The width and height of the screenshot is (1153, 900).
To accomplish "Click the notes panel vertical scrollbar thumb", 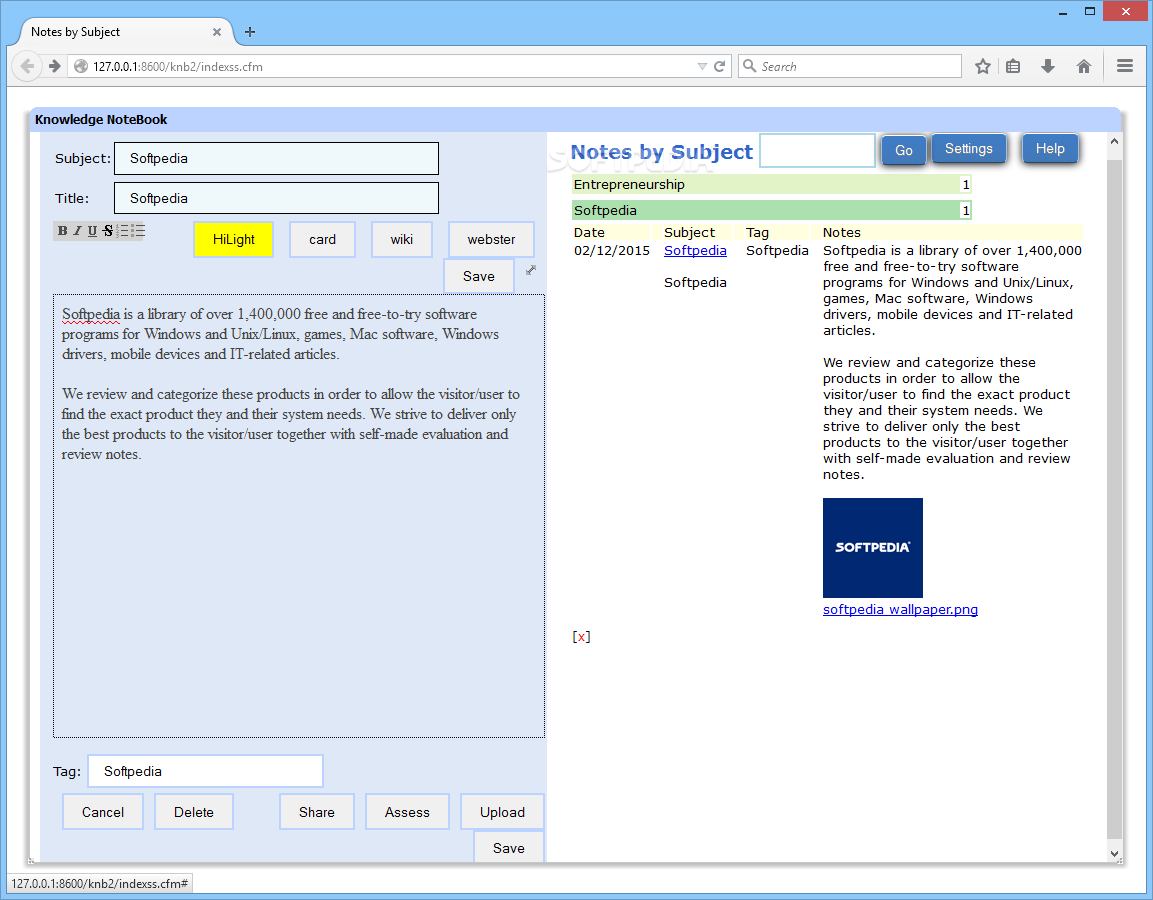I will coord(1115,499).
